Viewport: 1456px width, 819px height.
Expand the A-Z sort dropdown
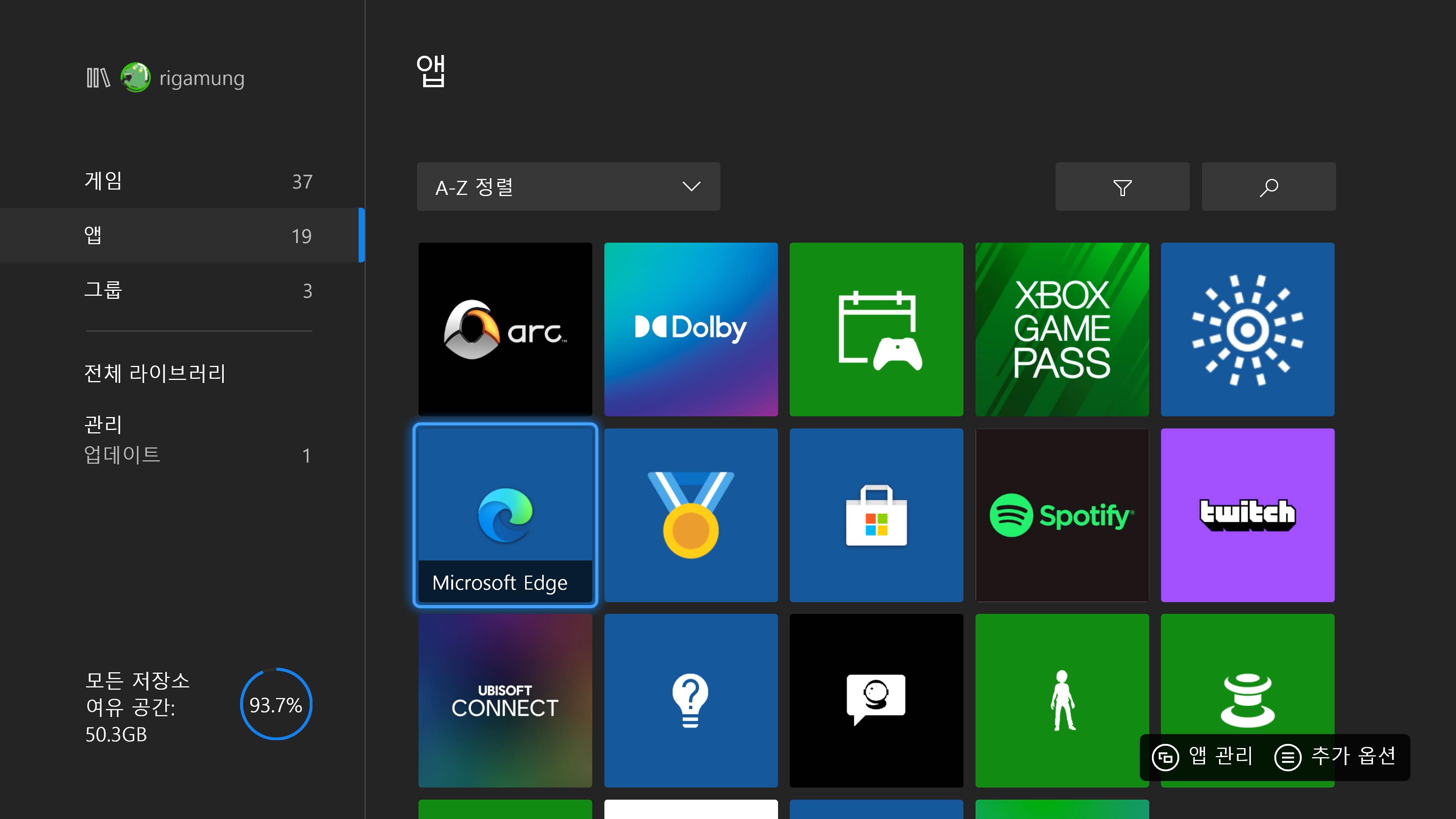click(569, 187)
